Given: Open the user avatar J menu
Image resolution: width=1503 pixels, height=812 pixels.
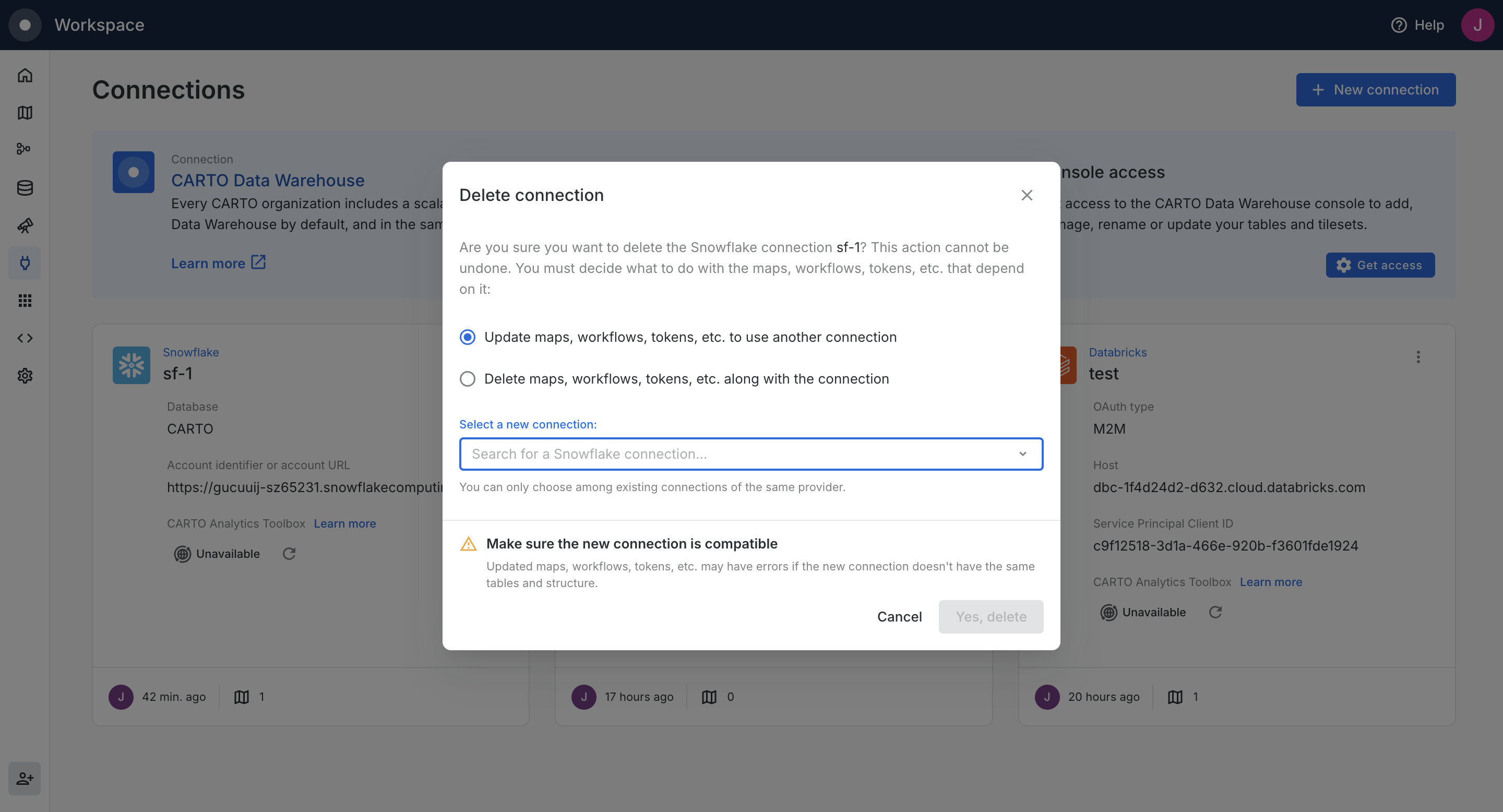Looking at the screenshot, I should pyautogui.click(x=1477, y=25).
